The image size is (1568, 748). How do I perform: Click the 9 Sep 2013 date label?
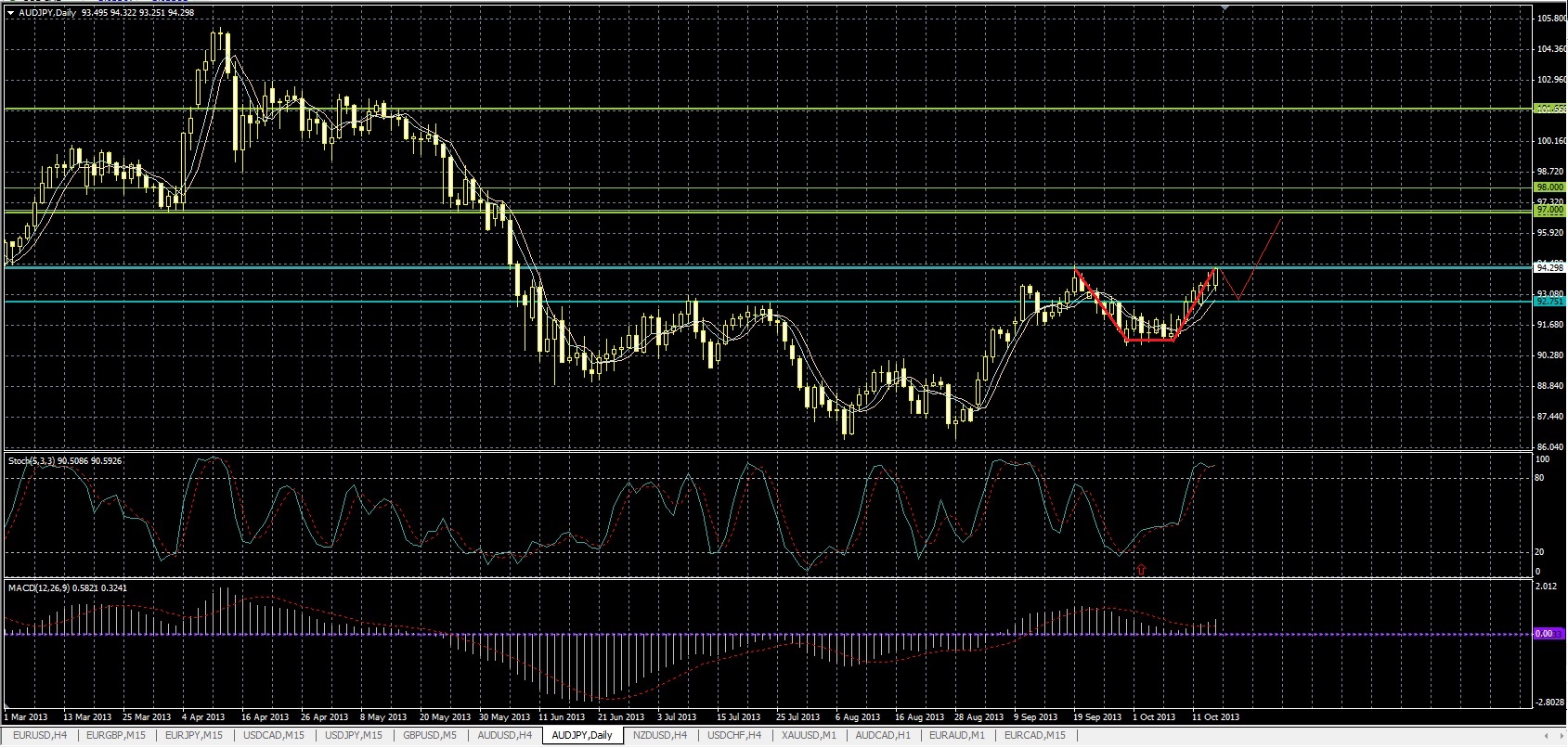[x=1036, y=716]
